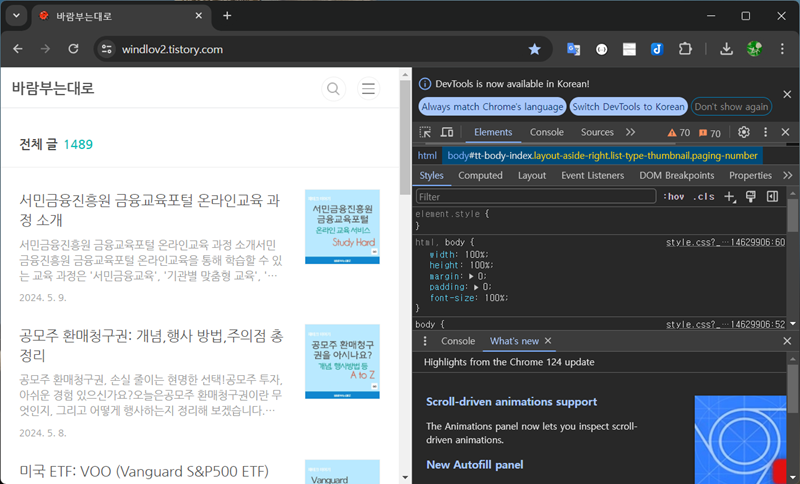The height and width of the screenshot is (484, 800).
Task: Reload the current page
Action: tap(73, 49)
